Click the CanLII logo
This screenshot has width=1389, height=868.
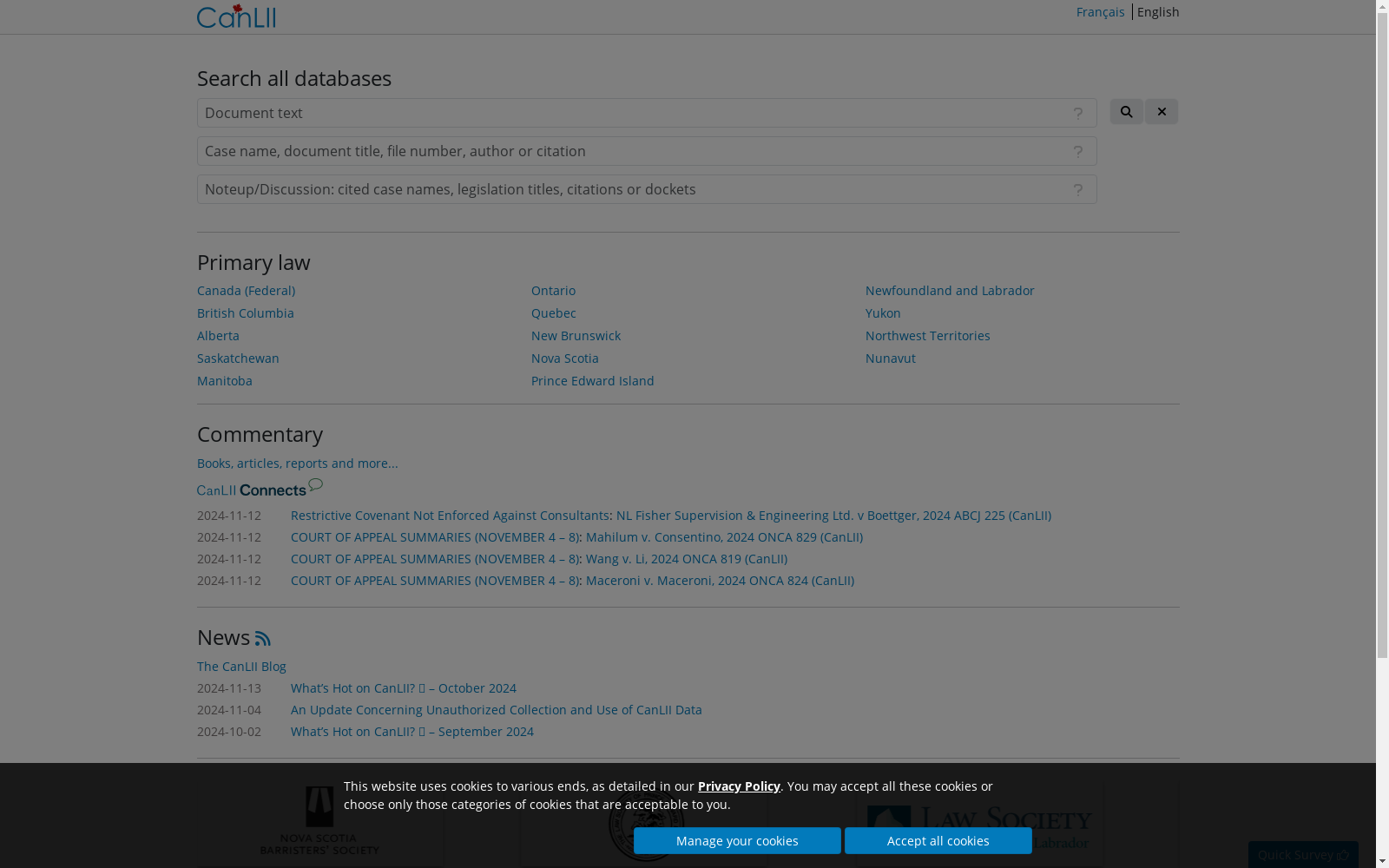coord(236,16)
